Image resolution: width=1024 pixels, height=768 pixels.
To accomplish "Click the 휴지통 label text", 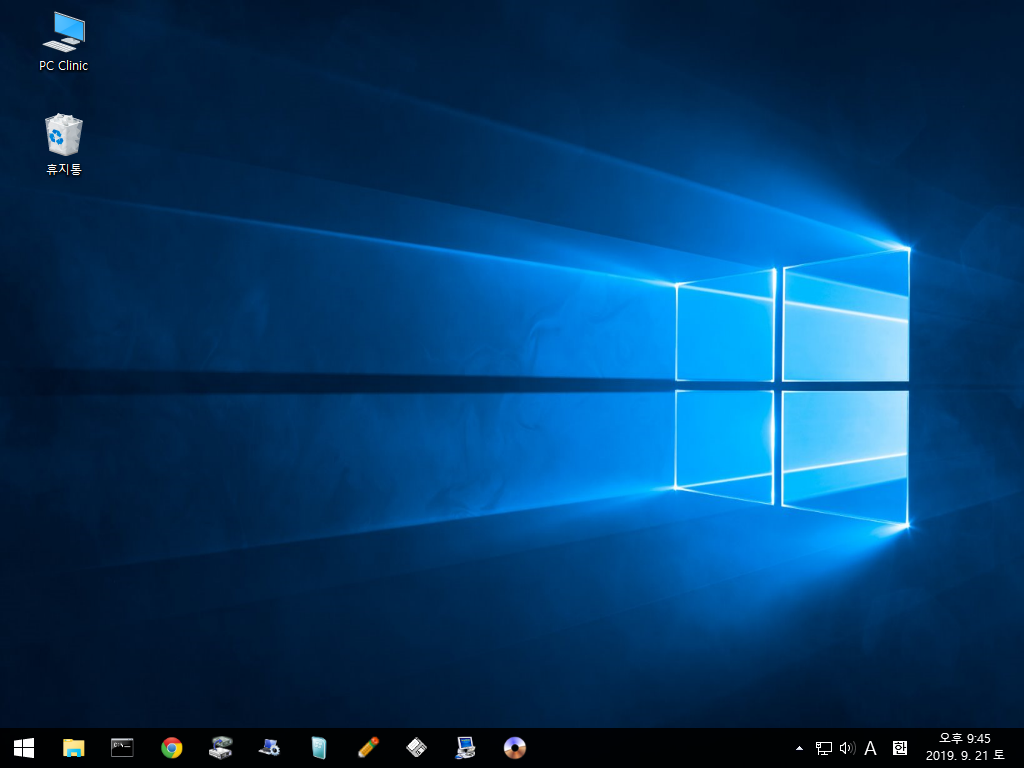I will [63, 169].
